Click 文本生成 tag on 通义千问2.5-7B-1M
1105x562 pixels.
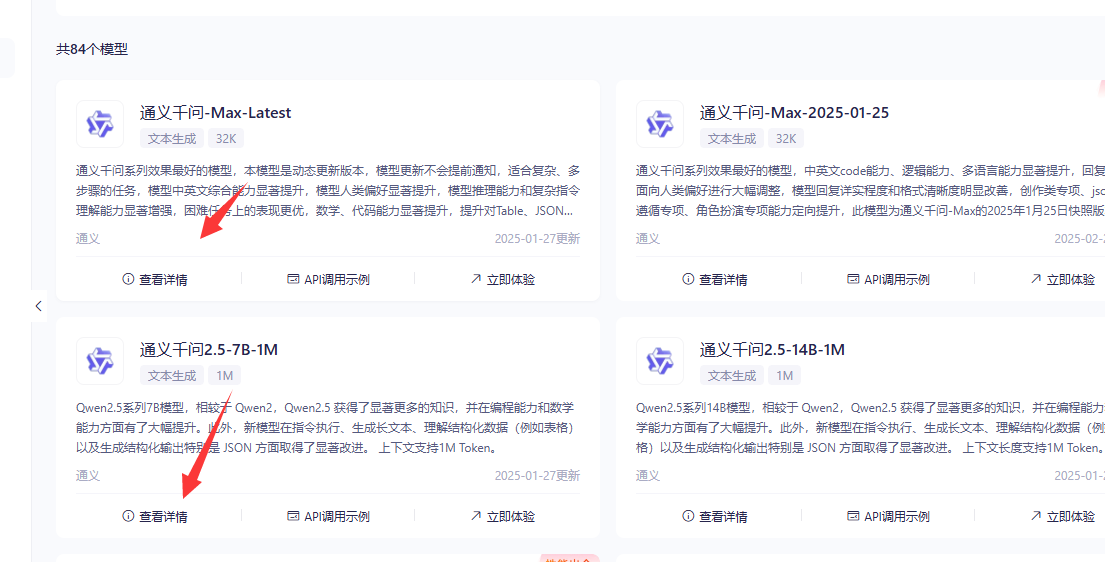pos(172,376)
